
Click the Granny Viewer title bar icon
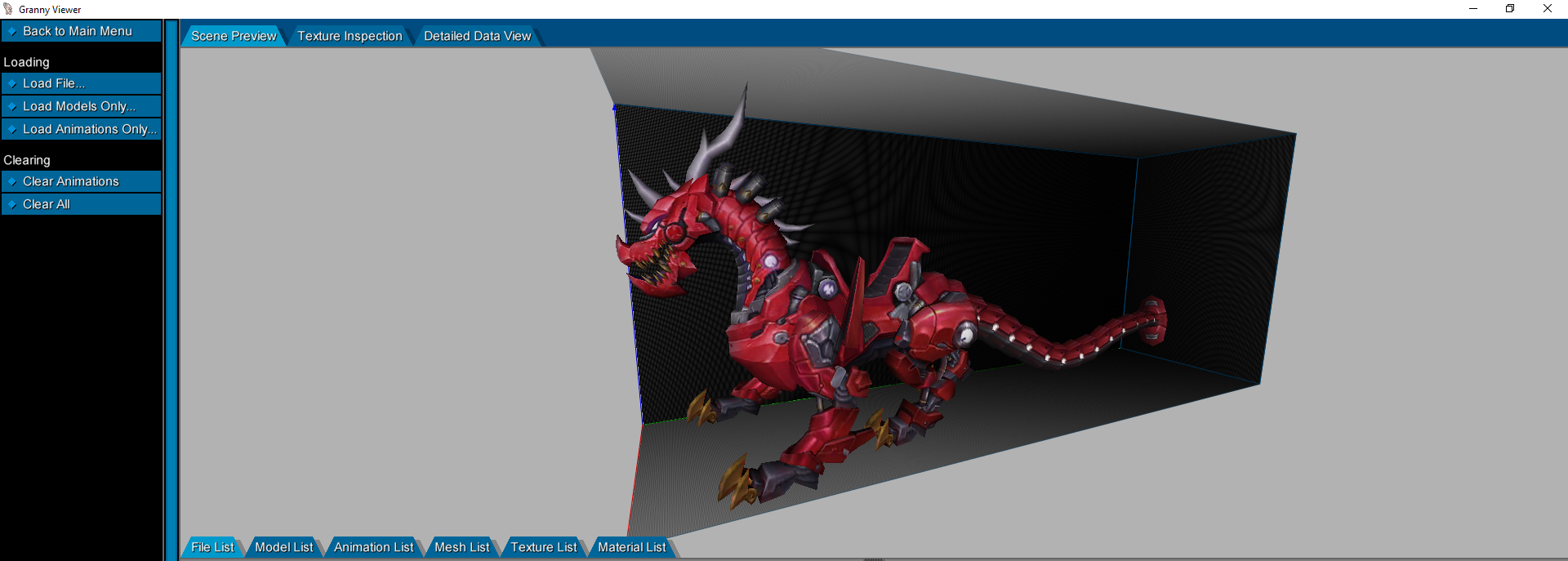pos(8,9)
